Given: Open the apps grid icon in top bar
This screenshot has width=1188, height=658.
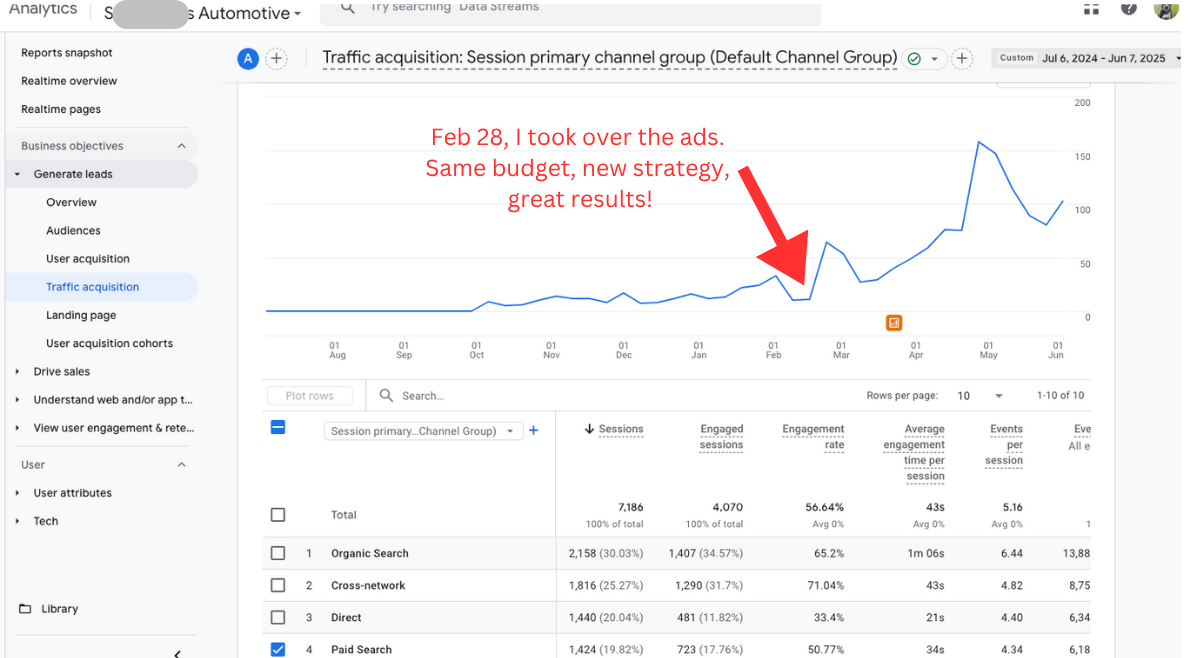Looking at the screenshot, I should coord(1091,8).
